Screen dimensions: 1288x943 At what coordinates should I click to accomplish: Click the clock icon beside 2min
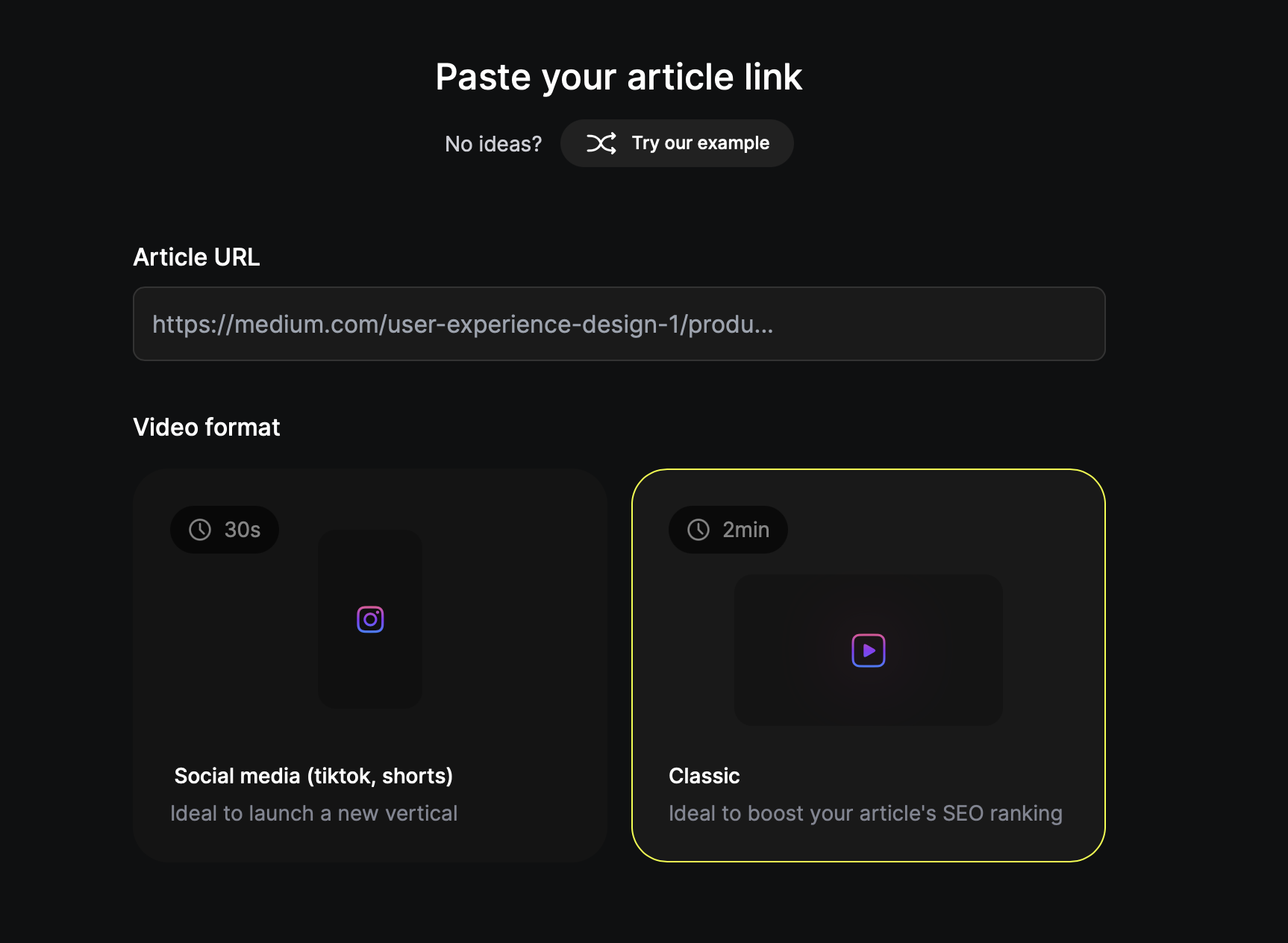click(698, 530)
